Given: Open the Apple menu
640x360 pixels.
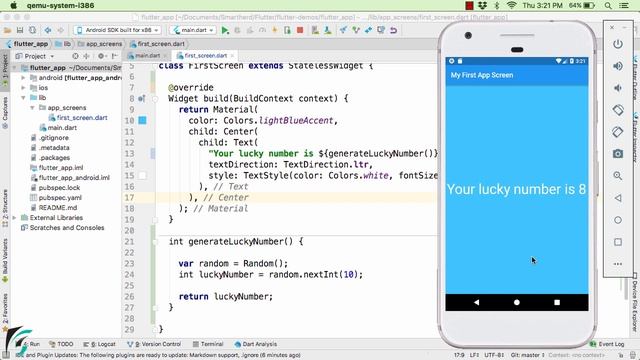Looking at the screenshot, I should tap(13, 6).
